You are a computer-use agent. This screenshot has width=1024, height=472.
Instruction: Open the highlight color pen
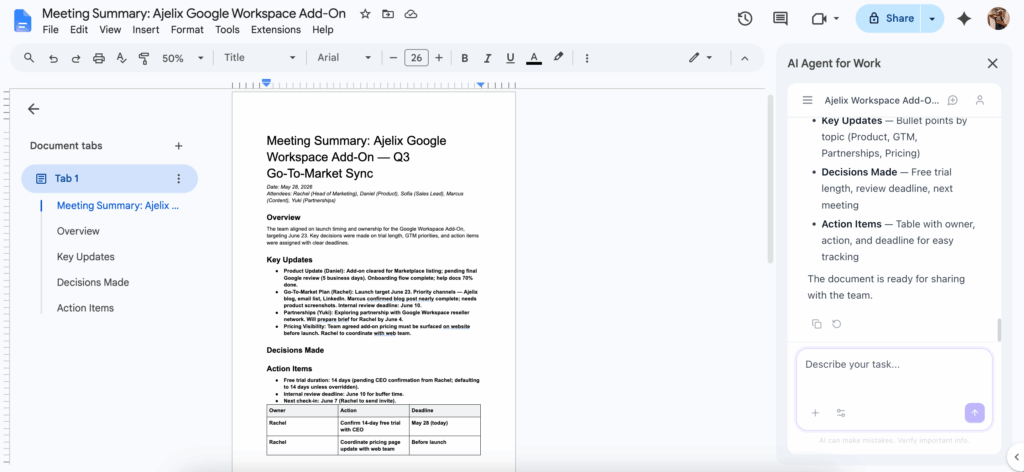coord(558,57)
